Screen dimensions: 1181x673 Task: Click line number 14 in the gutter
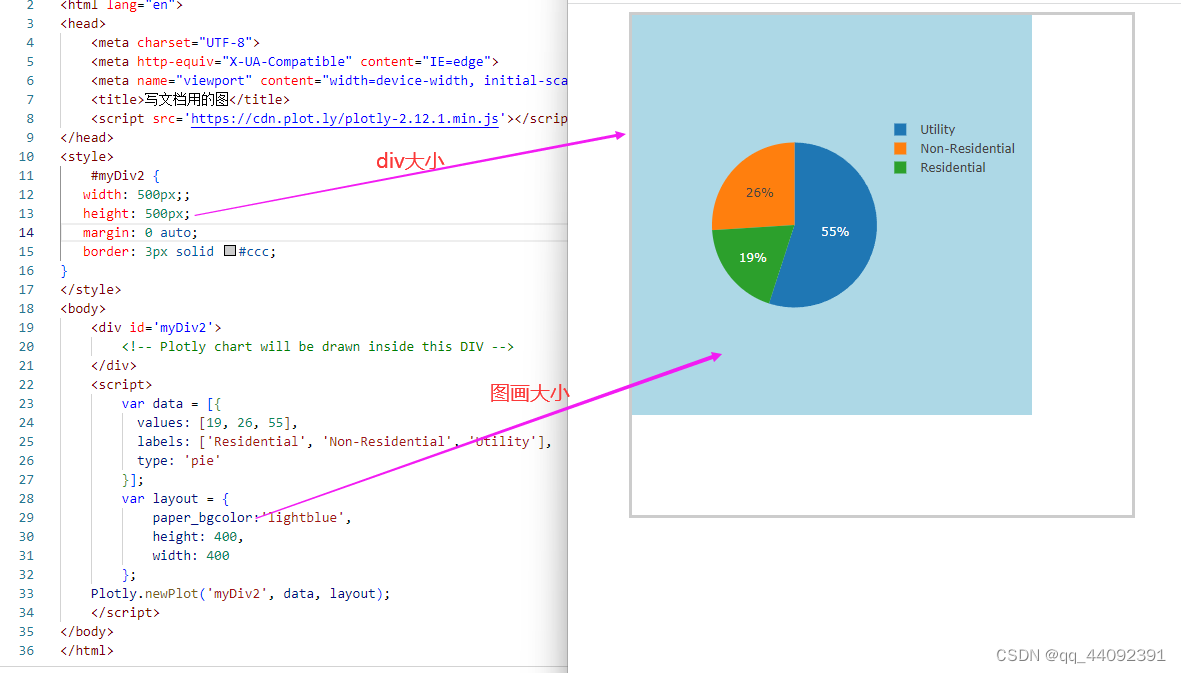point(26,233)
